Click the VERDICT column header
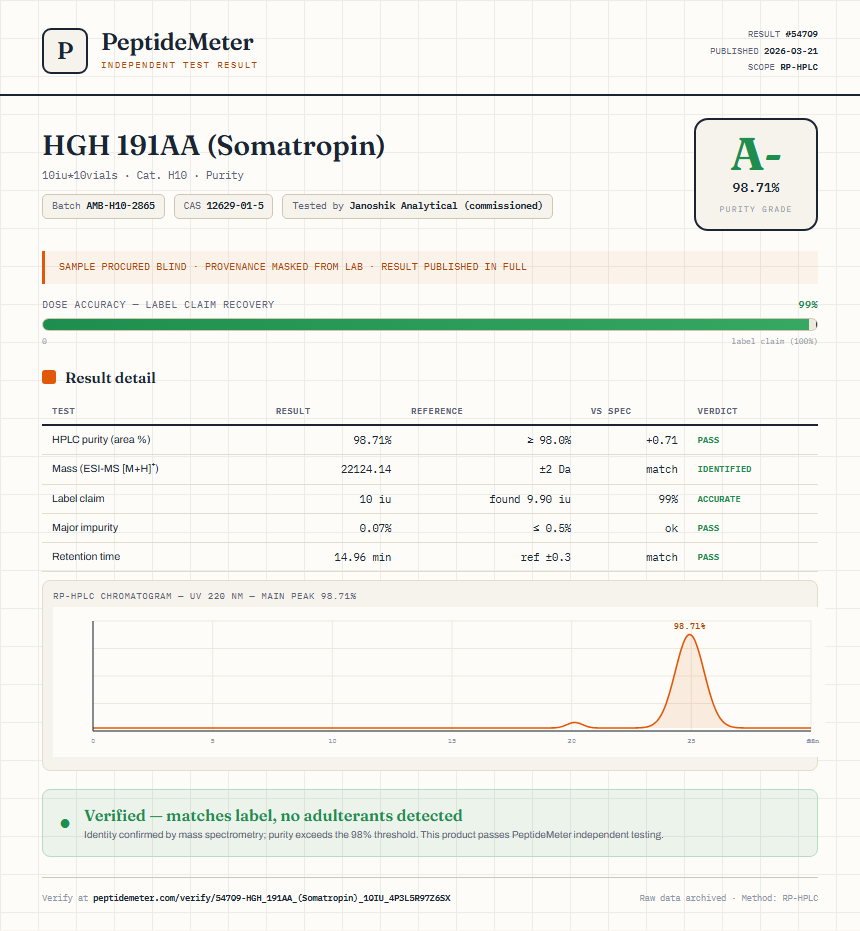The height and width of the screenshot is (931, 860). [x=717, y=411]
